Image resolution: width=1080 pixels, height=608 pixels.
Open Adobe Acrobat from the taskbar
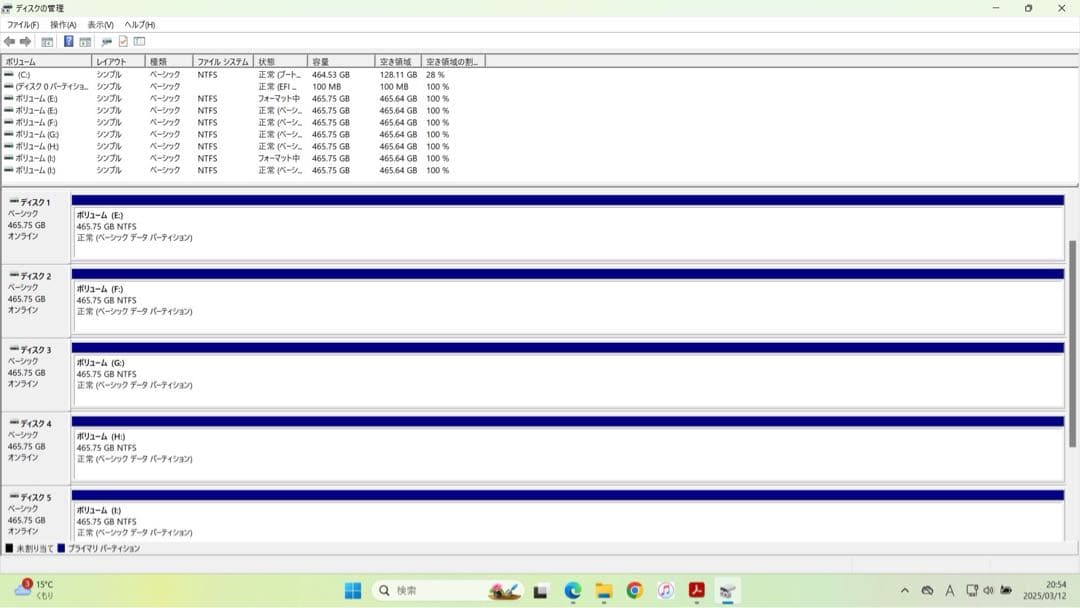click(696, 590)
